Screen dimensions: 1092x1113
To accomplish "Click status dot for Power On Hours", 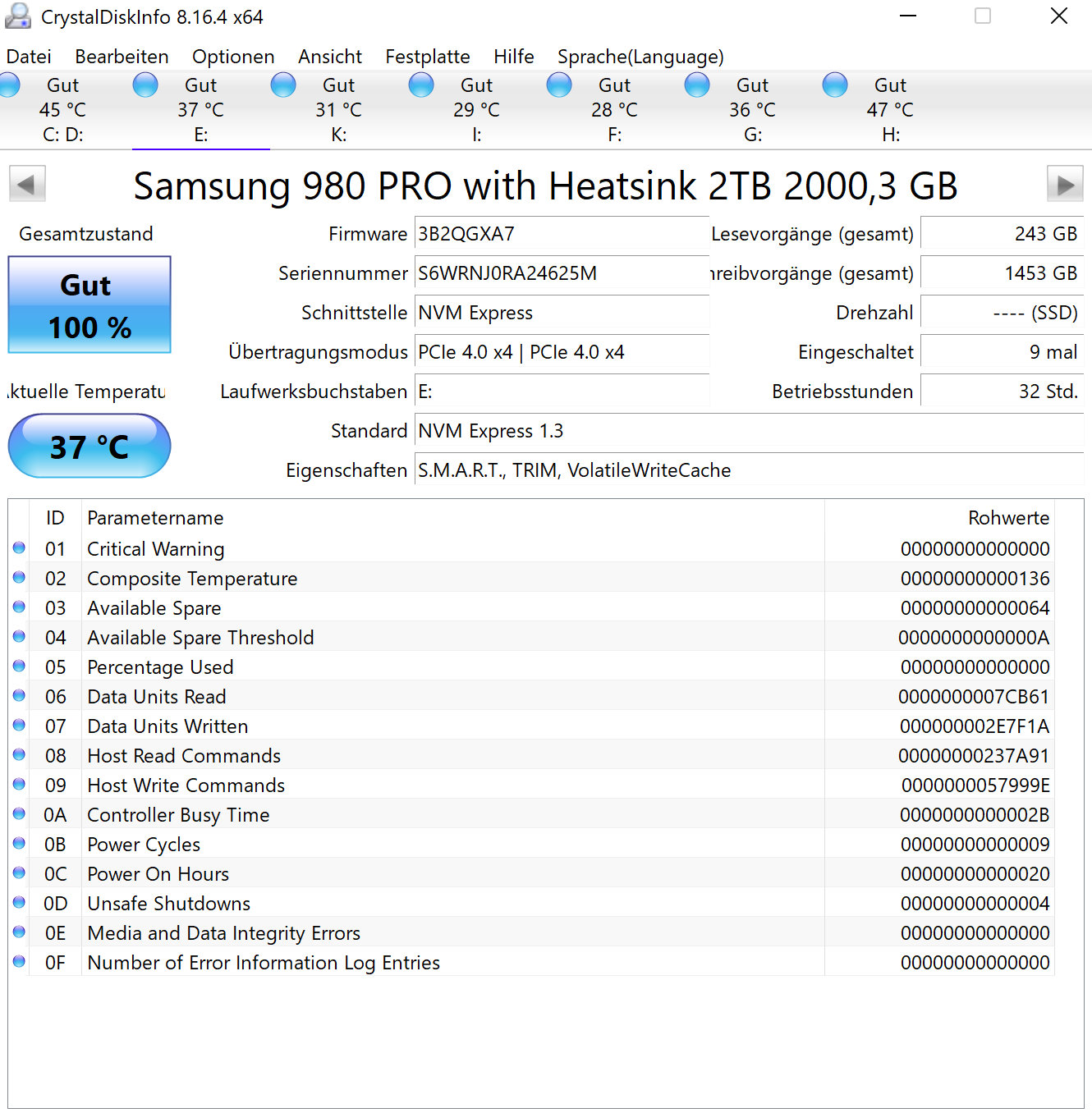I will point(19,873).
